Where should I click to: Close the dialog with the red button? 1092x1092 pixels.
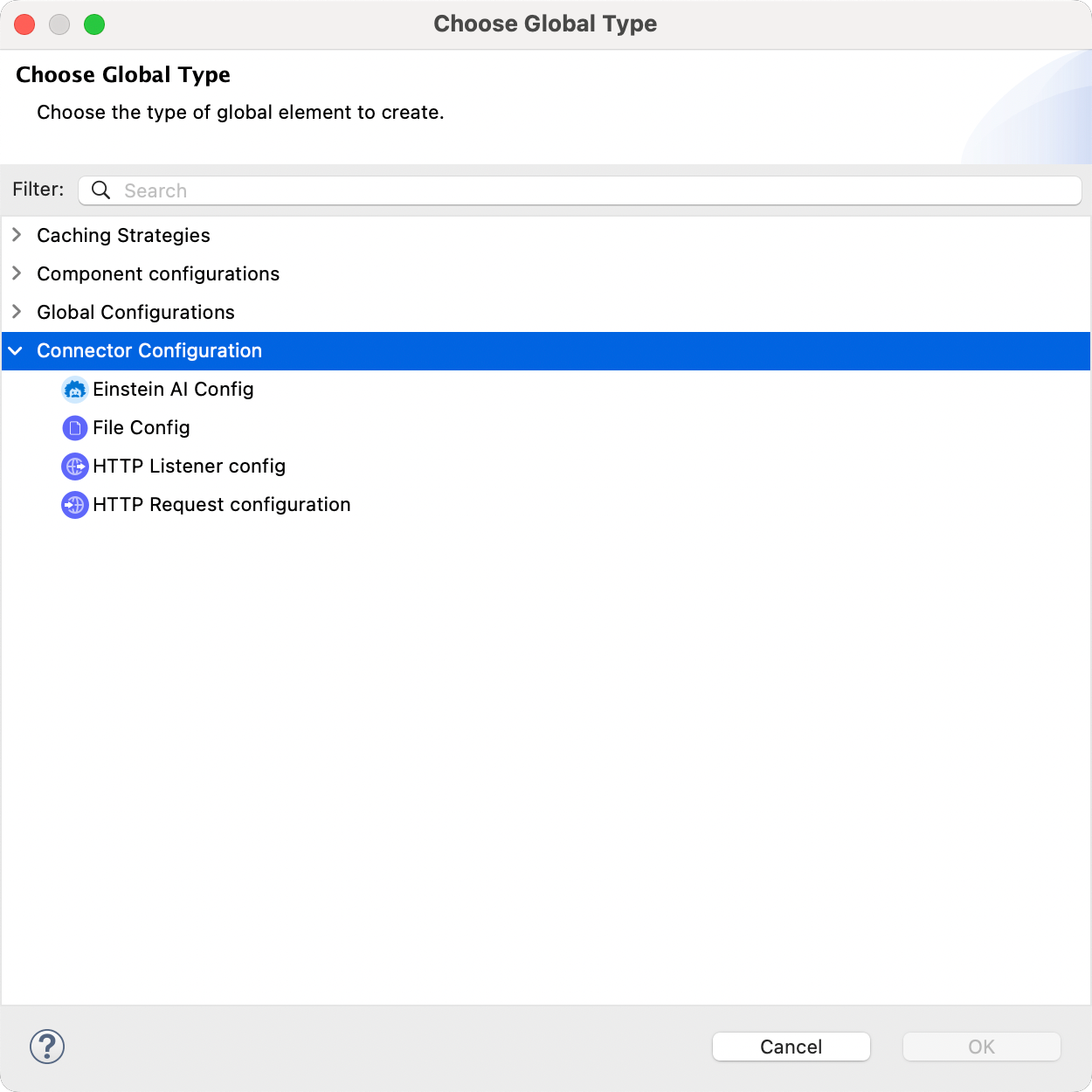(24, 24)
